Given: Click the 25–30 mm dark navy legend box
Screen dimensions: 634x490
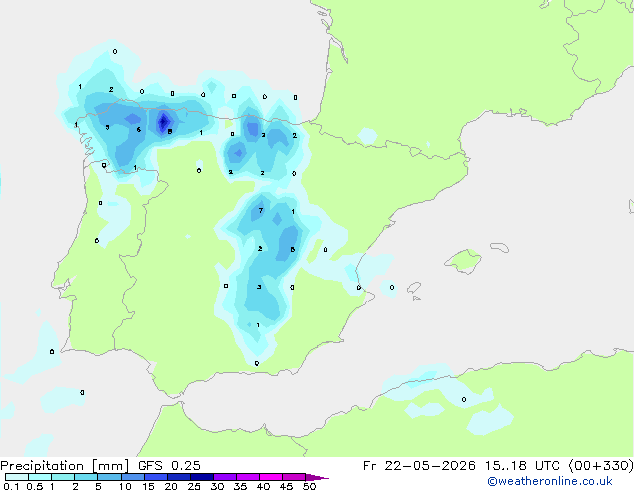Looking at the screenshot, I should tap(201, 477).
